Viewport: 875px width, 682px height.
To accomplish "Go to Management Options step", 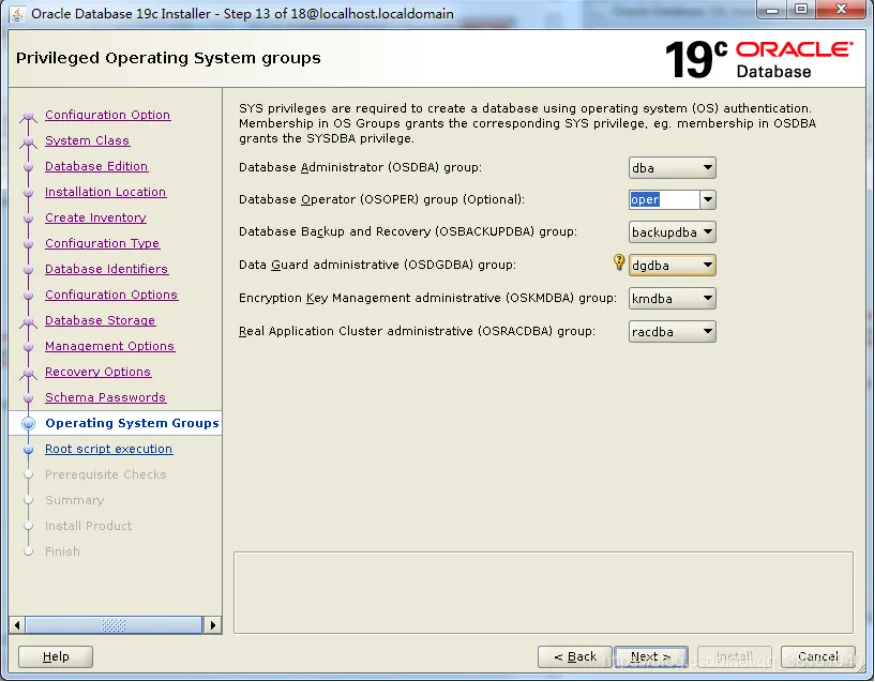I will (x=109, y=346).
